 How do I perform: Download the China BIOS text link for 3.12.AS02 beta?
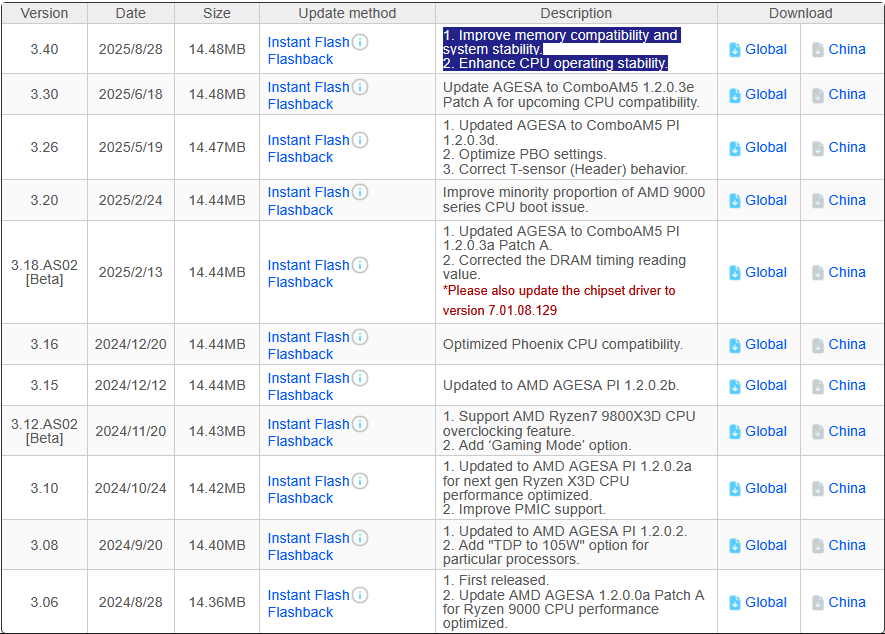847,431
